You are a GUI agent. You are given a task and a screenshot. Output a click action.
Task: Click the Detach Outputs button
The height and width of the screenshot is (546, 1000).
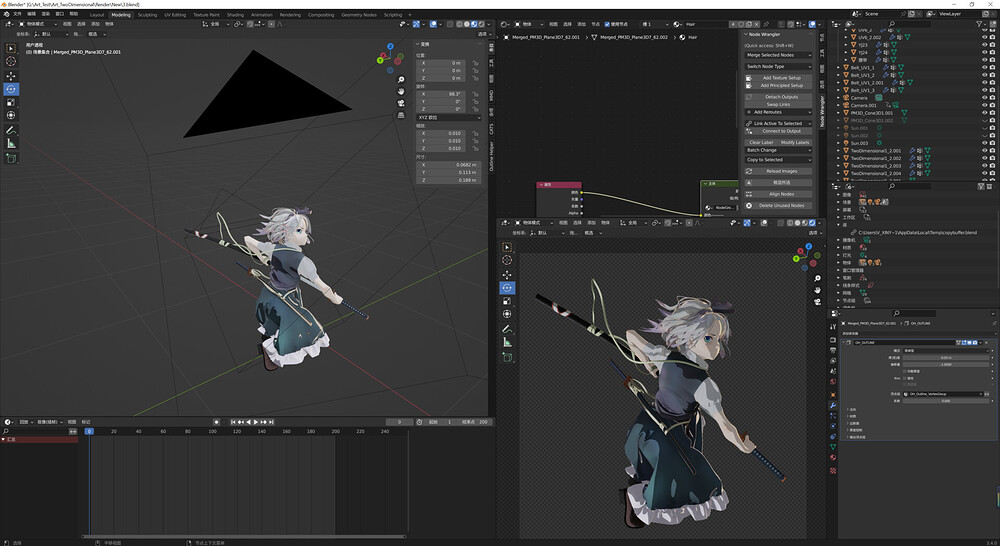(778, 97)
